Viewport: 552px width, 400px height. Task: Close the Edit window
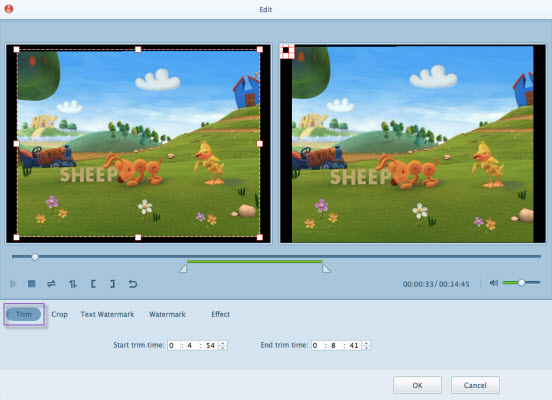[x=9, y=9]
